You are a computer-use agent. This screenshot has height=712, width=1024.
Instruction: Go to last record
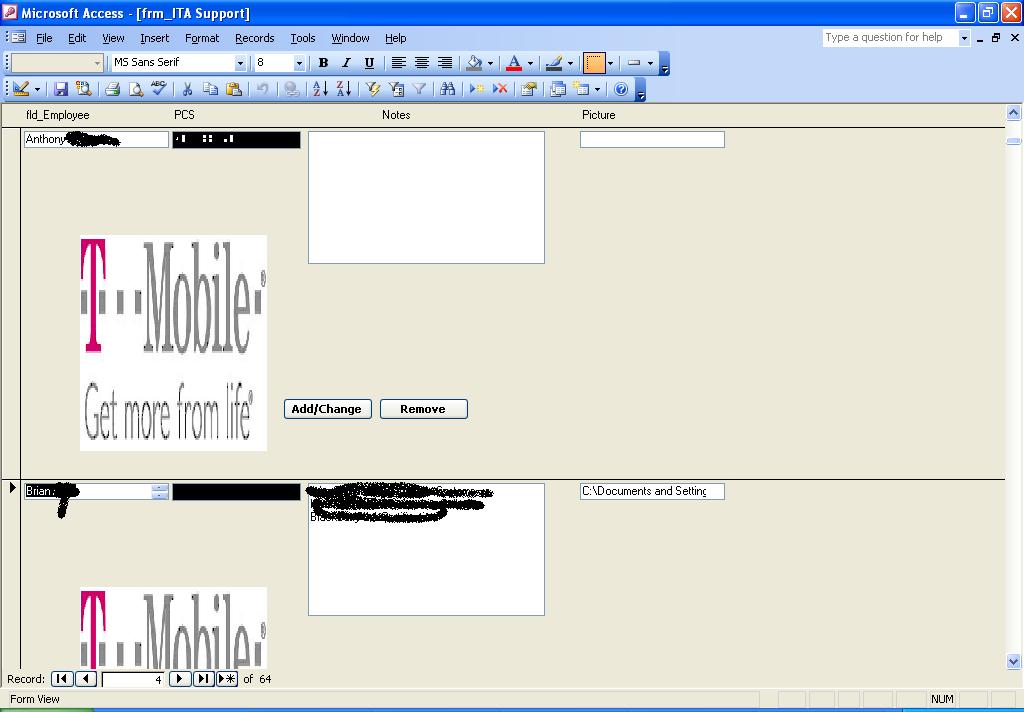point(203,679)
